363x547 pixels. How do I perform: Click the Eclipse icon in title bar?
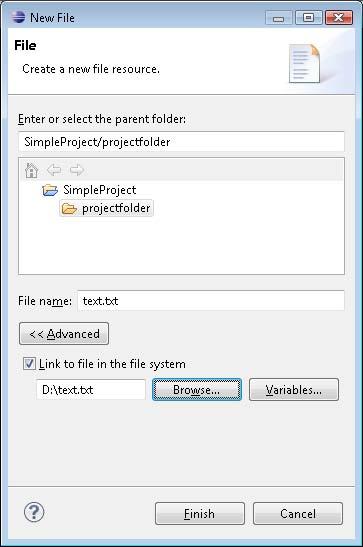pos(18,17)
